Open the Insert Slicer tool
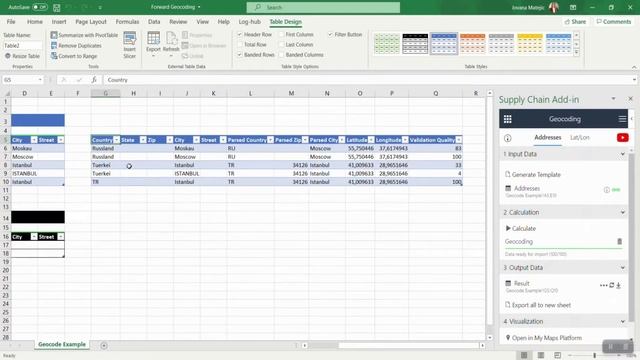This screenshot has width=640, height=360. point(129,45)
